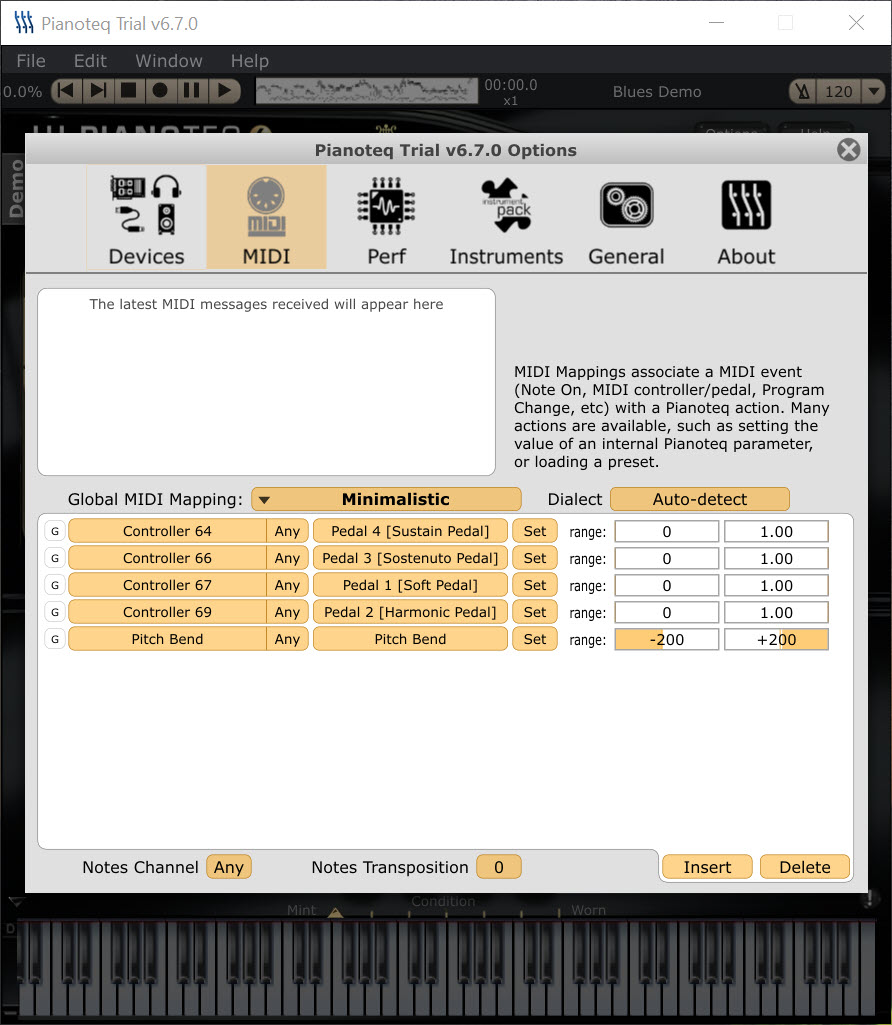Open the Instruments pack tab
The height and width of the screenshot is (1025, 892).
click(x=506, y=218)
